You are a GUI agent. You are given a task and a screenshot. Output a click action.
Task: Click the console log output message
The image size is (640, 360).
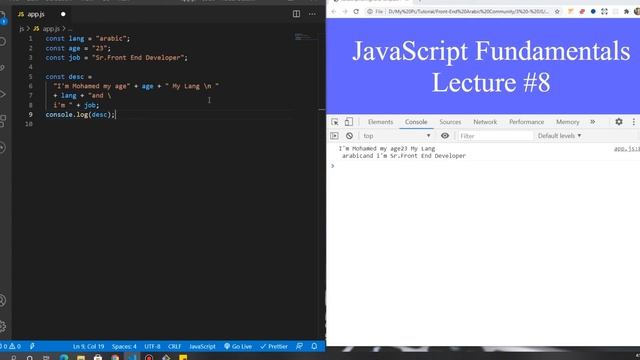pyautogui.click(x=402, y=152)
